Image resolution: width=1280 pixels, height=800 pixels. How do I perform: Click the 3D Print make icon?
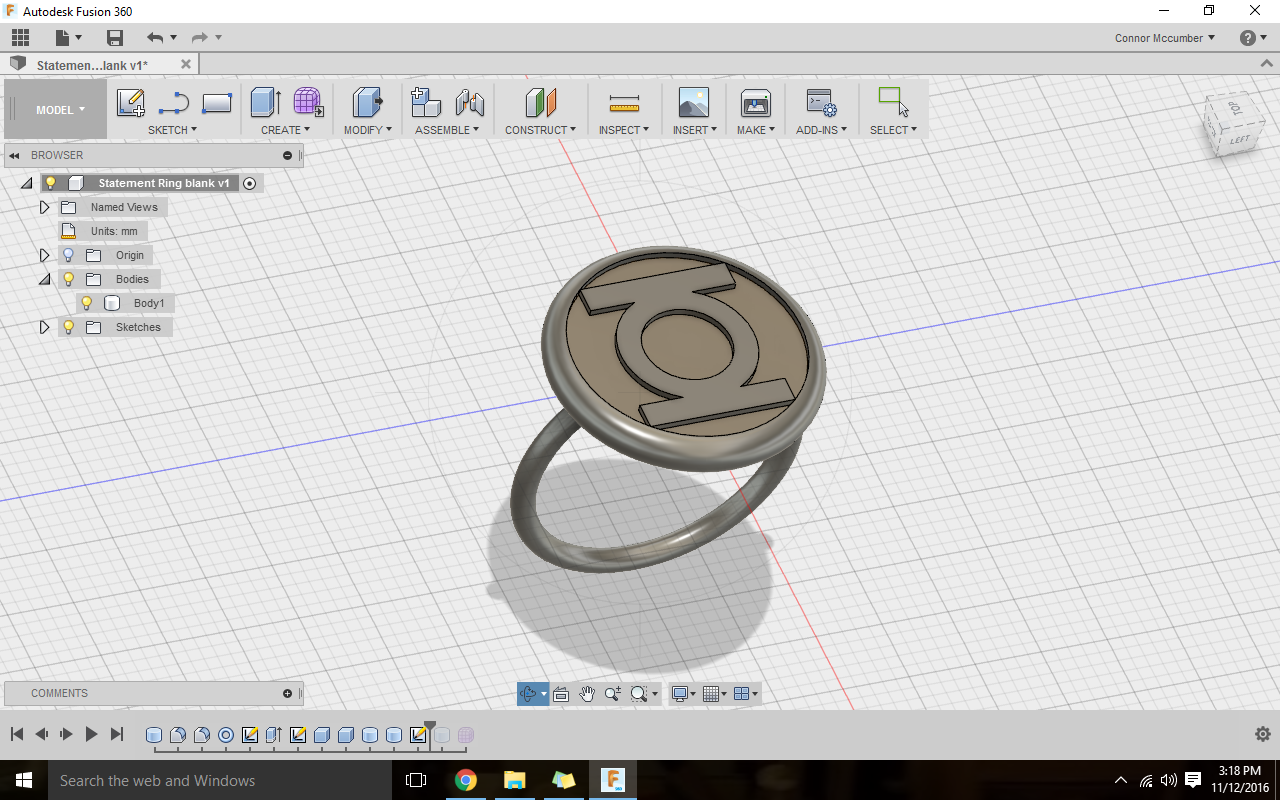755,102
